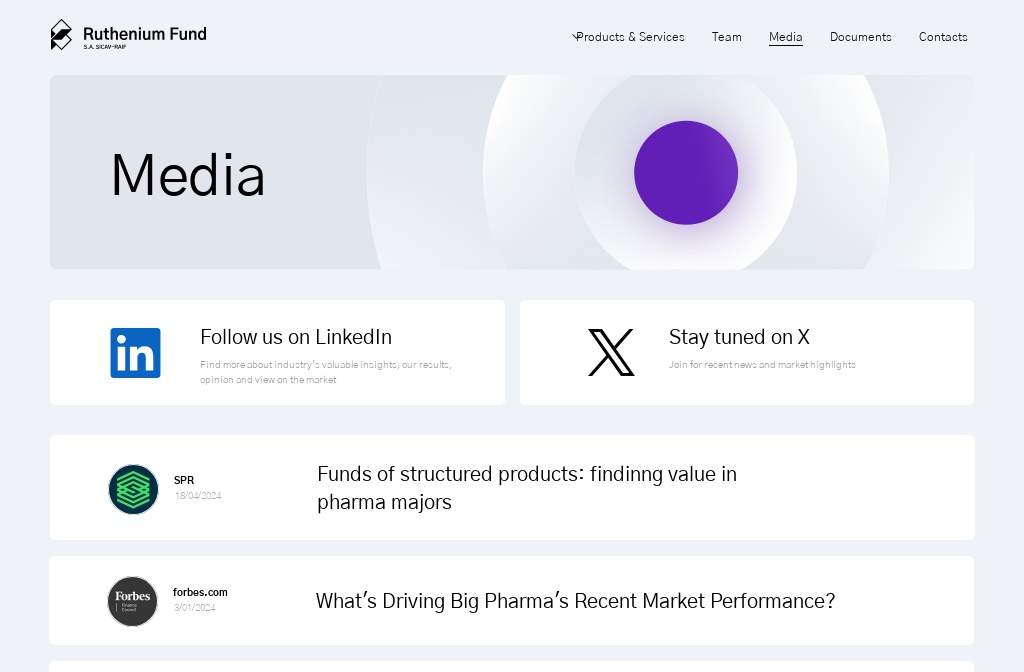Navigate to Contacts
Screen dimensions: 1024x672
click(x=943, y=37)
